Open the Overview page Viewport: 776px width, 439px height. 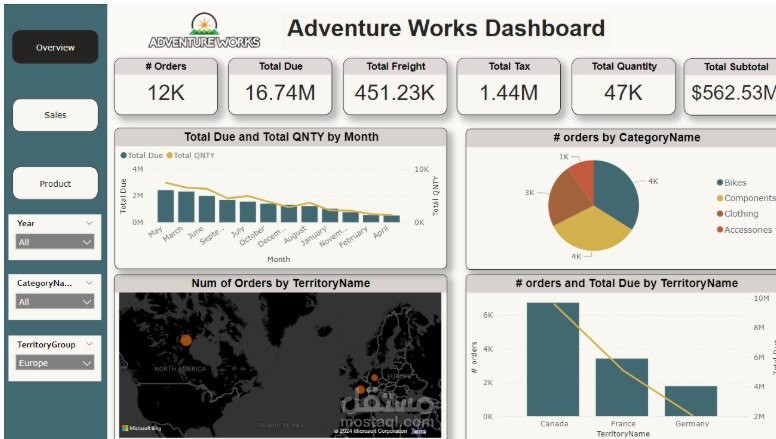[55, 47]
